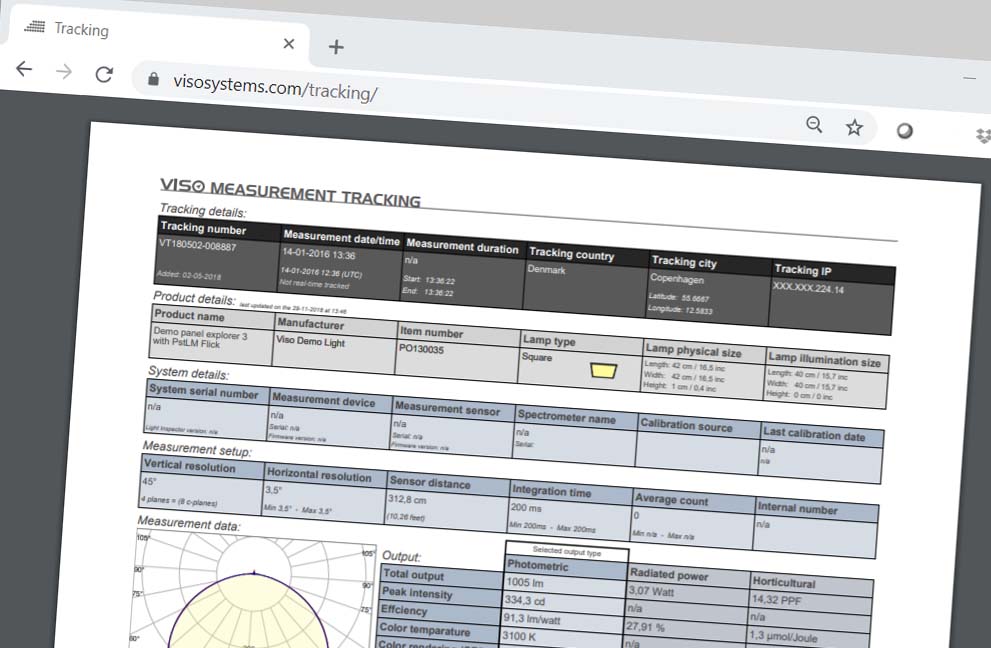Click the Measurement device header
991x648 pixels.
tap(324, 400)
